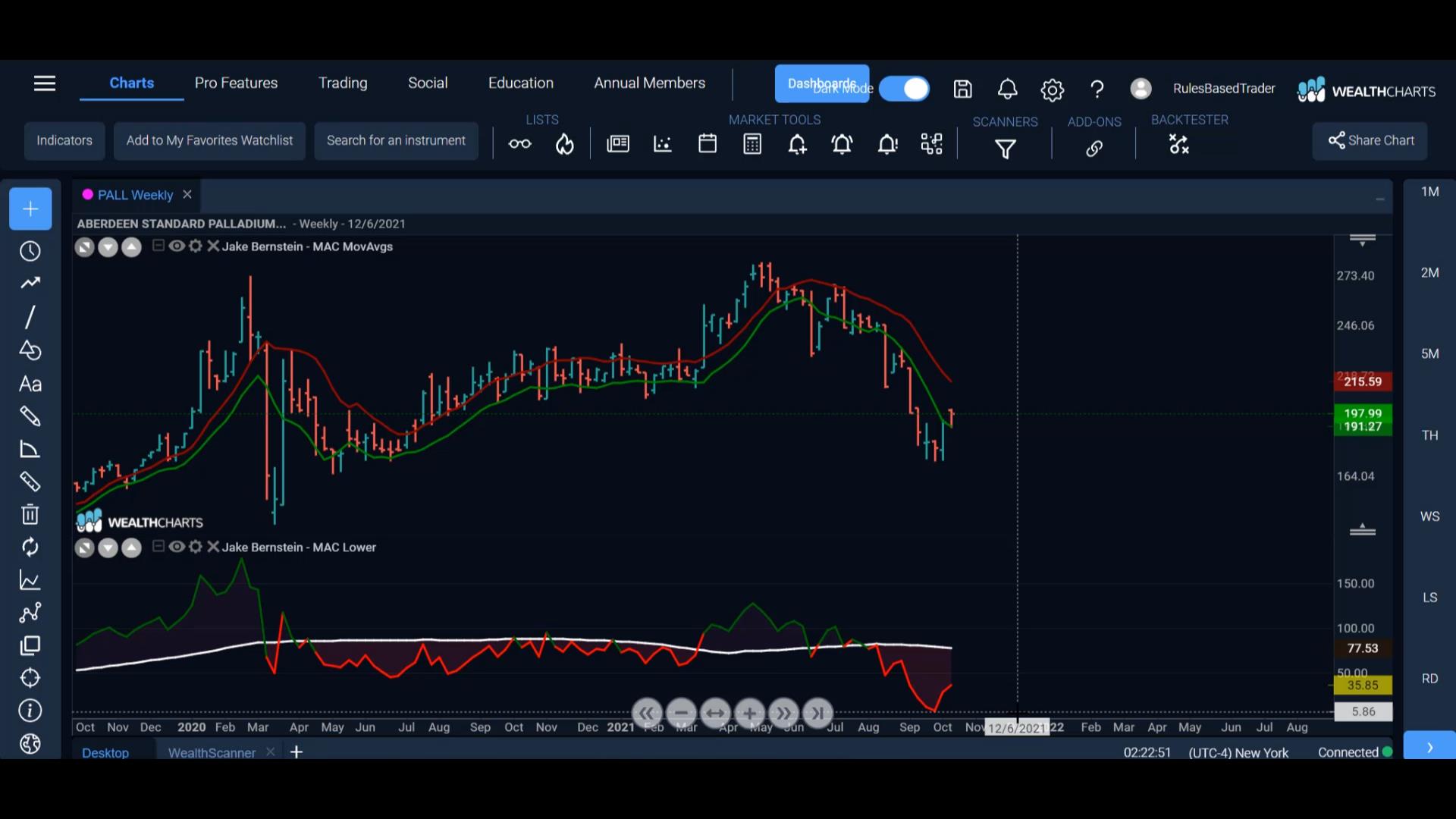Image resolution: width=1456 pixels, height=819 pixels.
Task: Open the news market tool icon
Action: point(618,144)
